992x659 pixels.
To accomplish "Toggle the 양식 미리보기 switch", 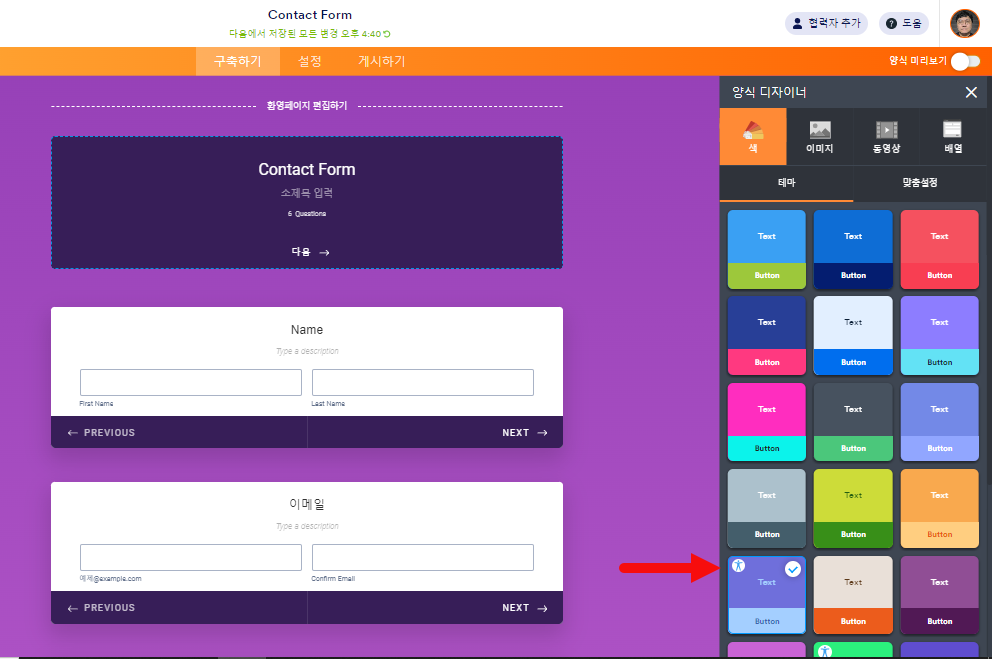I will point(965,61).
